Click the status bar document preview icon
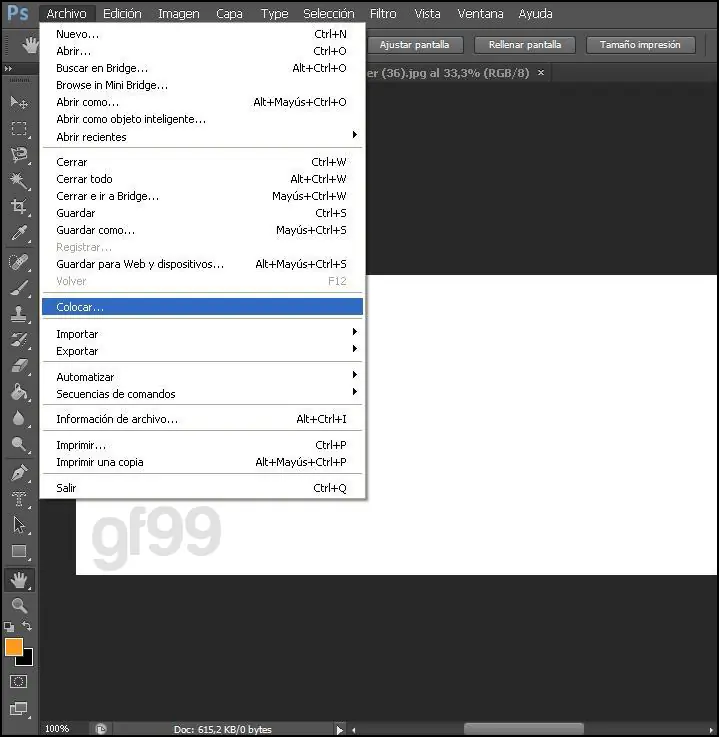The height and width of the screenshot is (737, 719). coord(101,729)
